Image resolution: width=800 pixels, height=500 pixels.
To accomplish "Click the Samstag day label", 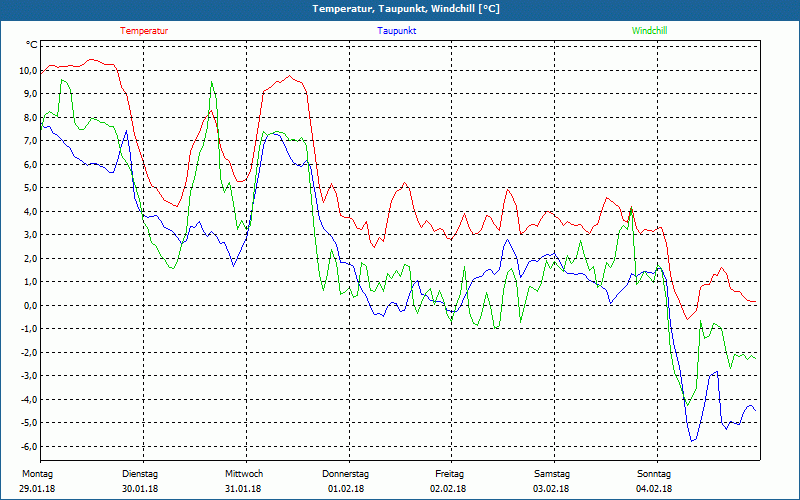I will coord(552,474).
